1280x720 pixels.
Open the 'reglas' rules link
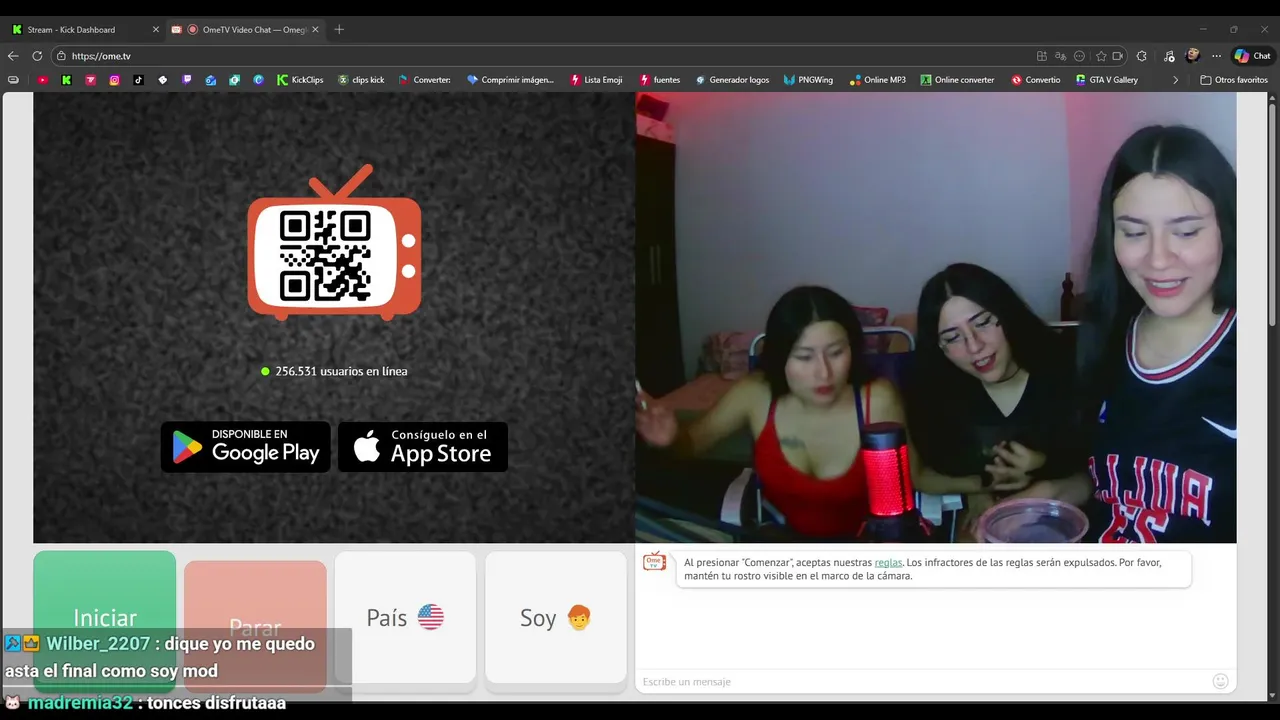point(888,562)
